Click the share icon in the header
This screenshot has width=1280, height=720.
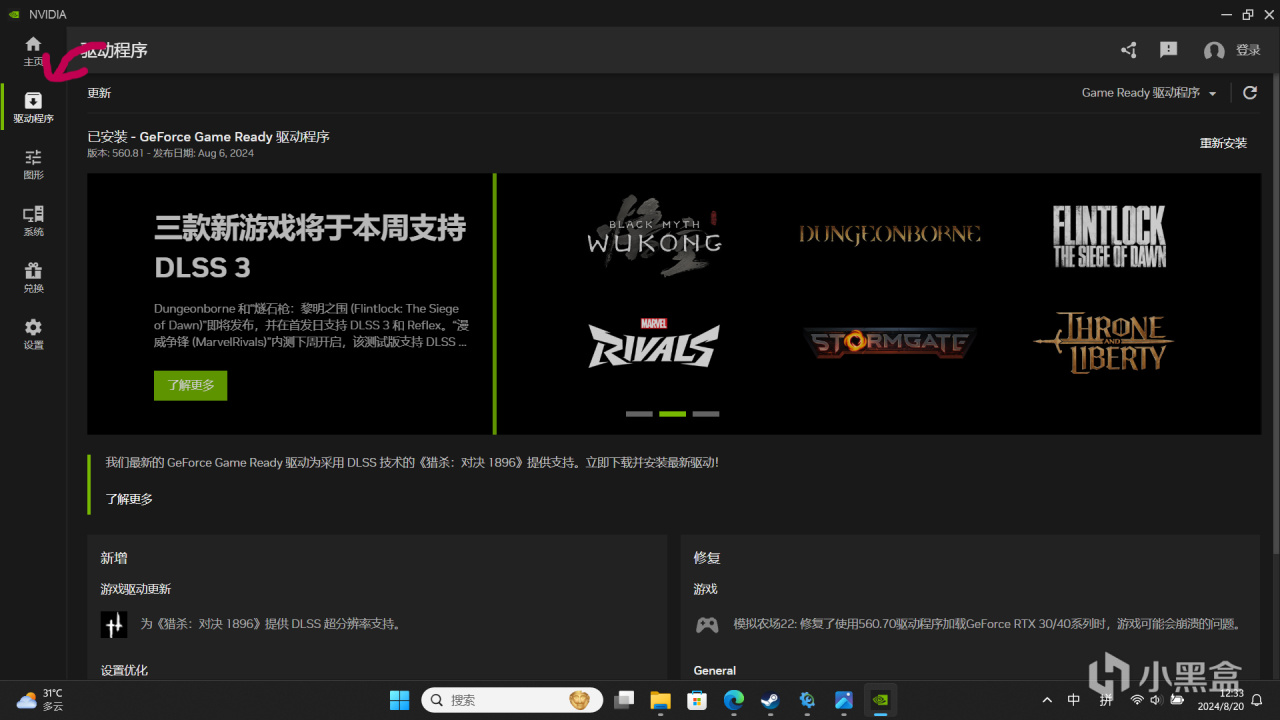(x=1129, y=50)
